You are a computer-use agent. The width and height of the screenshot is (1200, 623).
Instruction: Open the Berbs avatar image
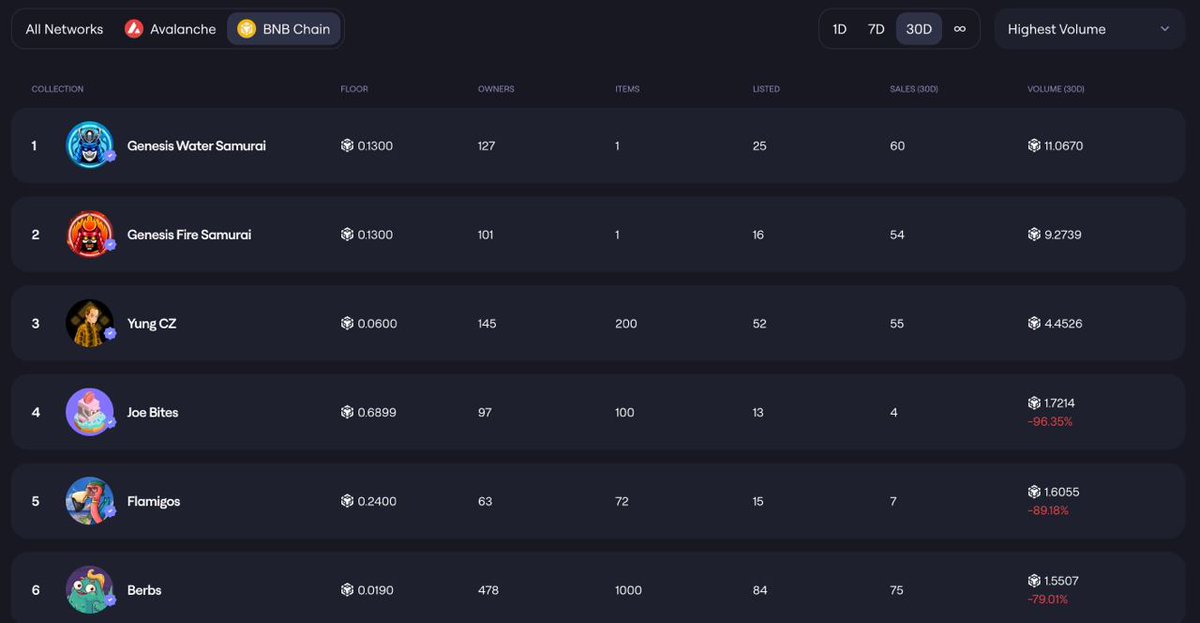(90, 590)
